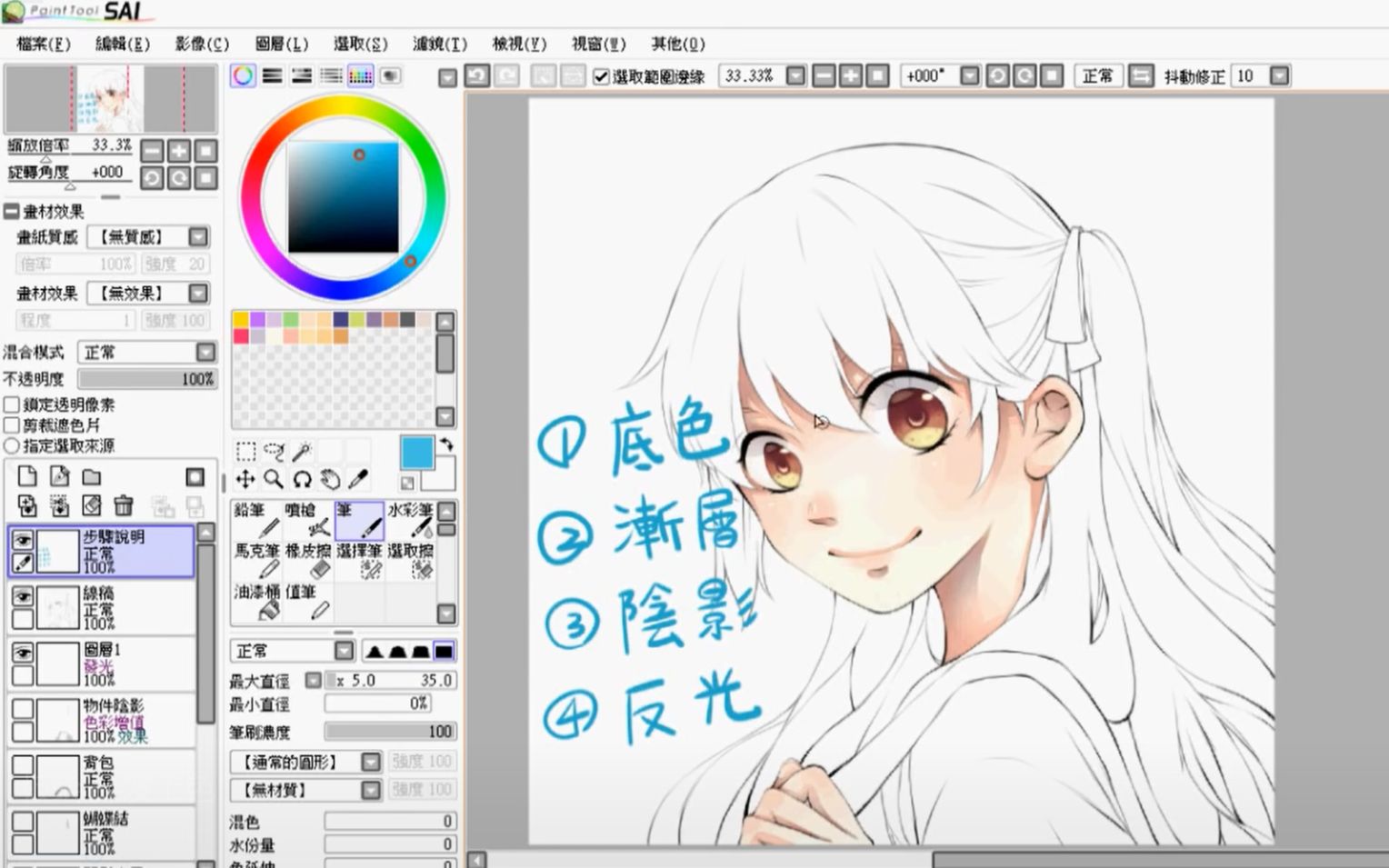
Task: Clear the layer with the eraser-page icon
Action: tap(91, 505)
